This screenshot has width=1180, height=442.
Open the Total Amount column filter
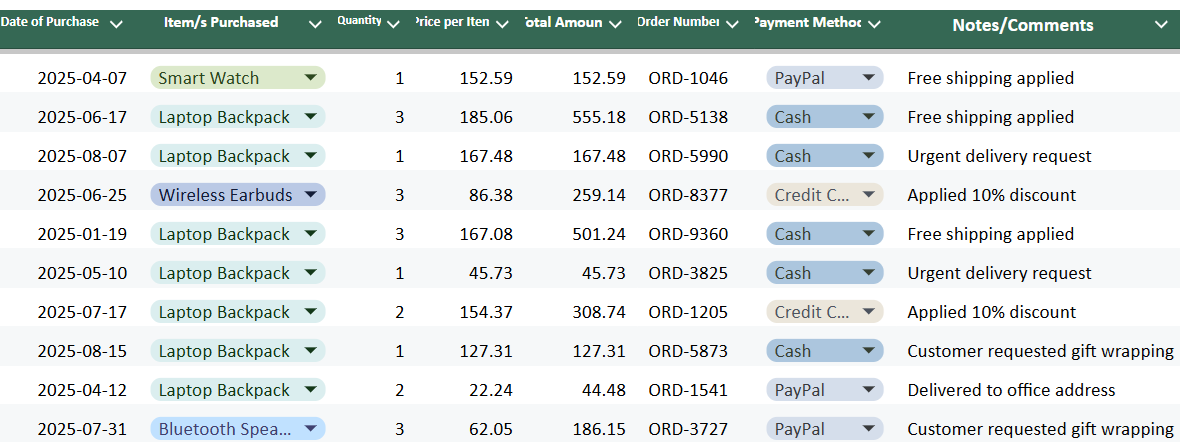coord(616,24)
